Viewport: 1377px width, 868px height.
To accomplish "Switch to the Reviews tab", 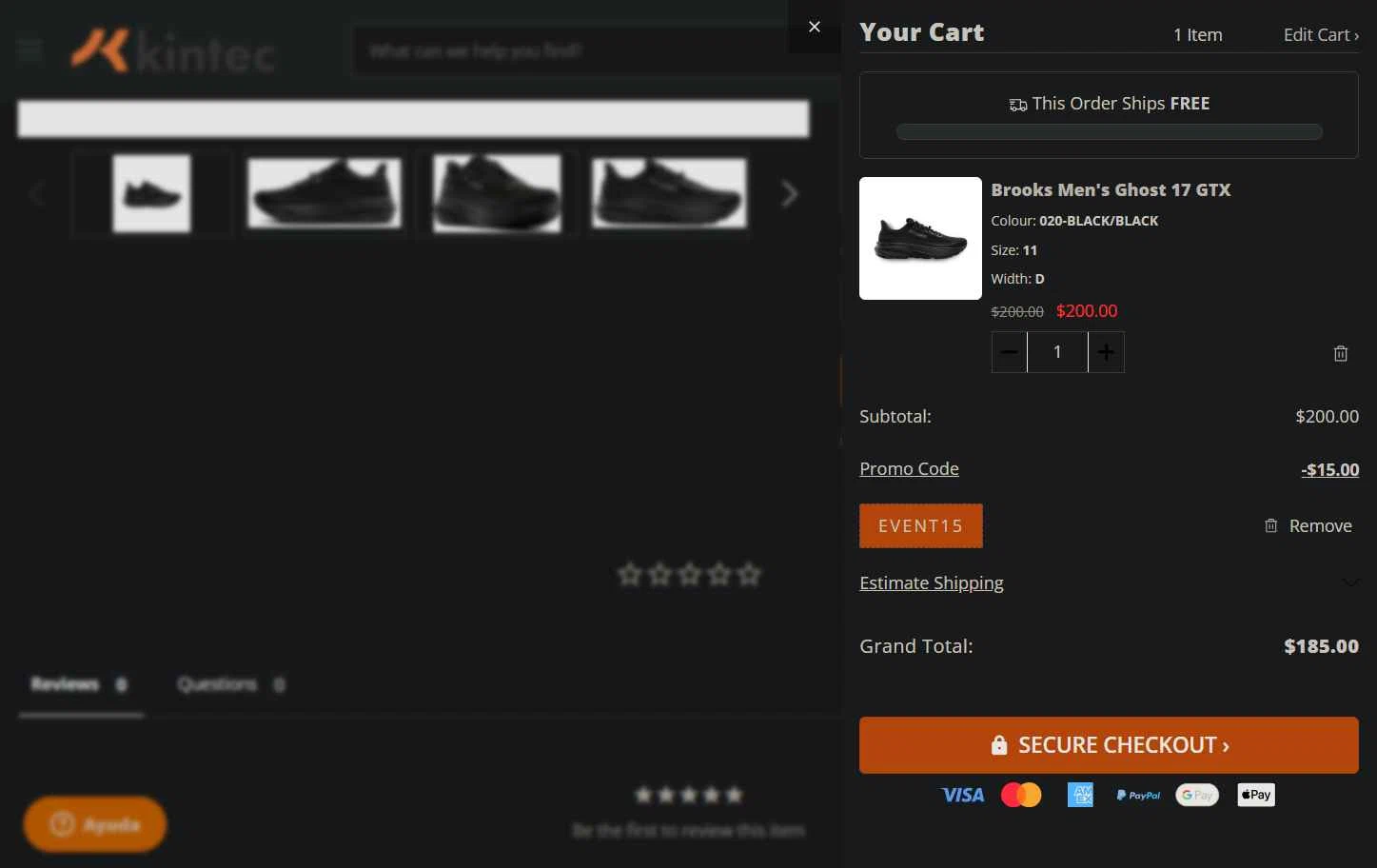I will click(80, 684).
